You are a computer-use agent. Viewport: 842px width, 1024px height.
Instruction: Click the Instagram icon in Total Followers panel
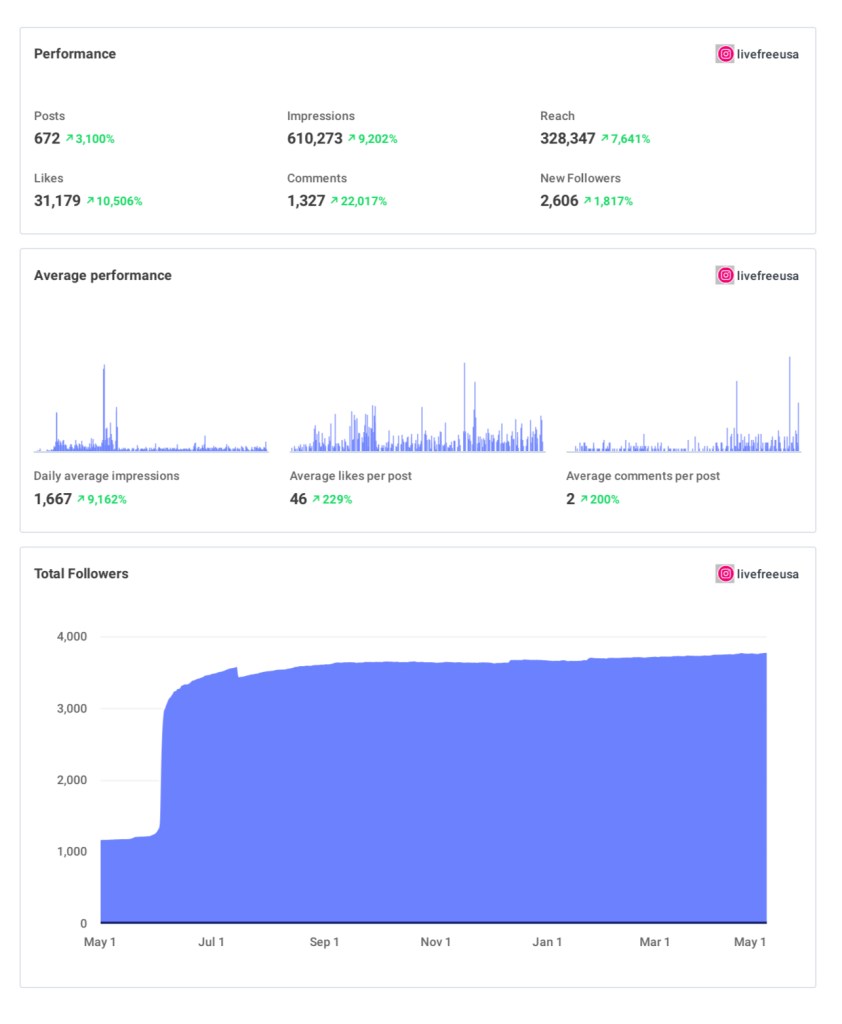(725, 574)
